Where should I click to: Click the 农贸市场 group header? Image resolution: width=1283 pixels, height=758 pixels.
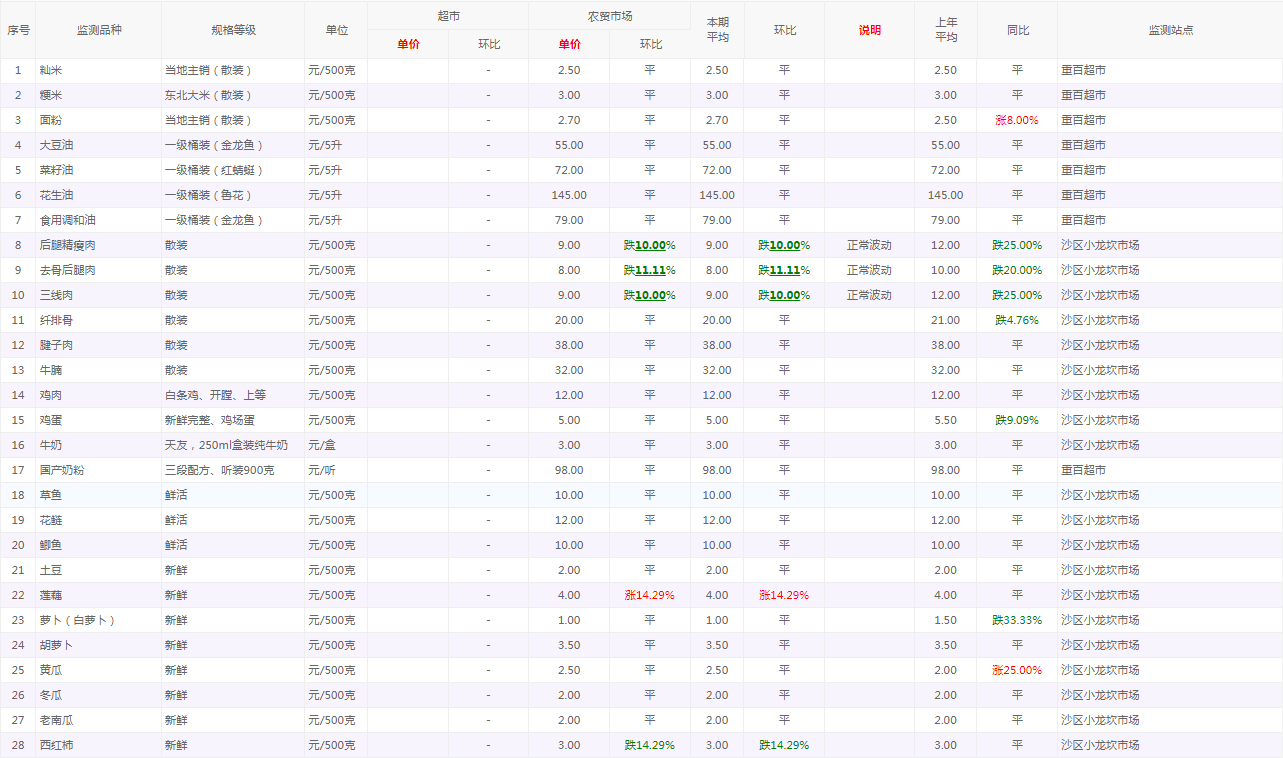coord(609,16)
